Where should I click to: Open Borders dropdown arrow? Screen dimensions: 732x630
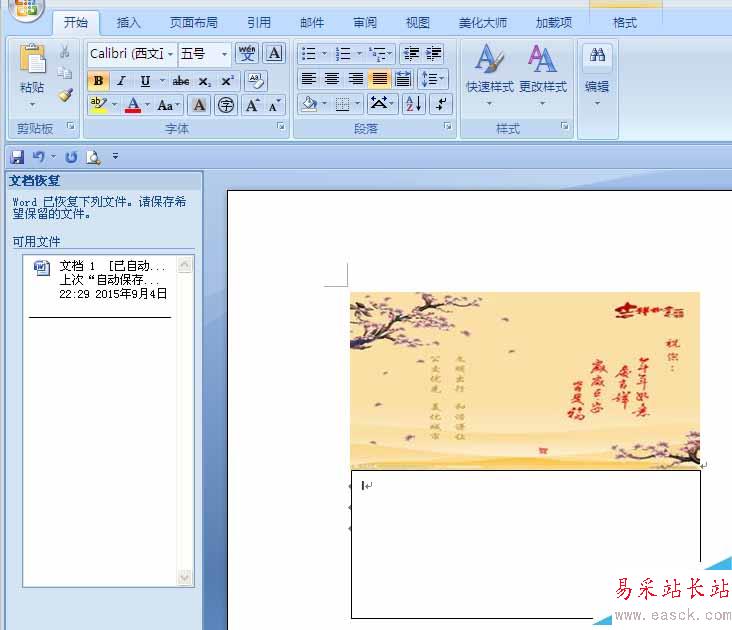(358, 104)
